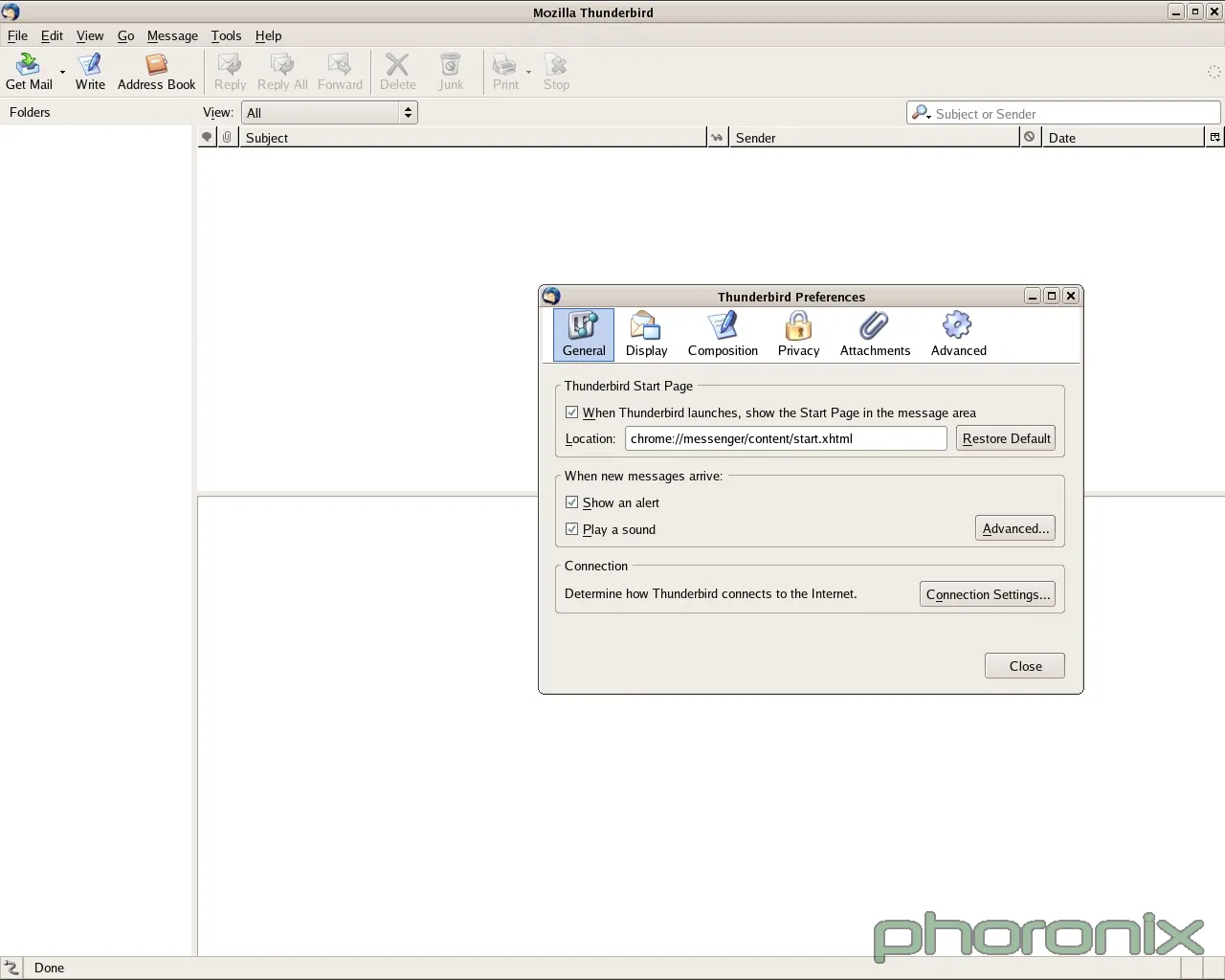The image size is (1225, 980).
Task: Click the Done status bar text
Action: pos(49,968)
